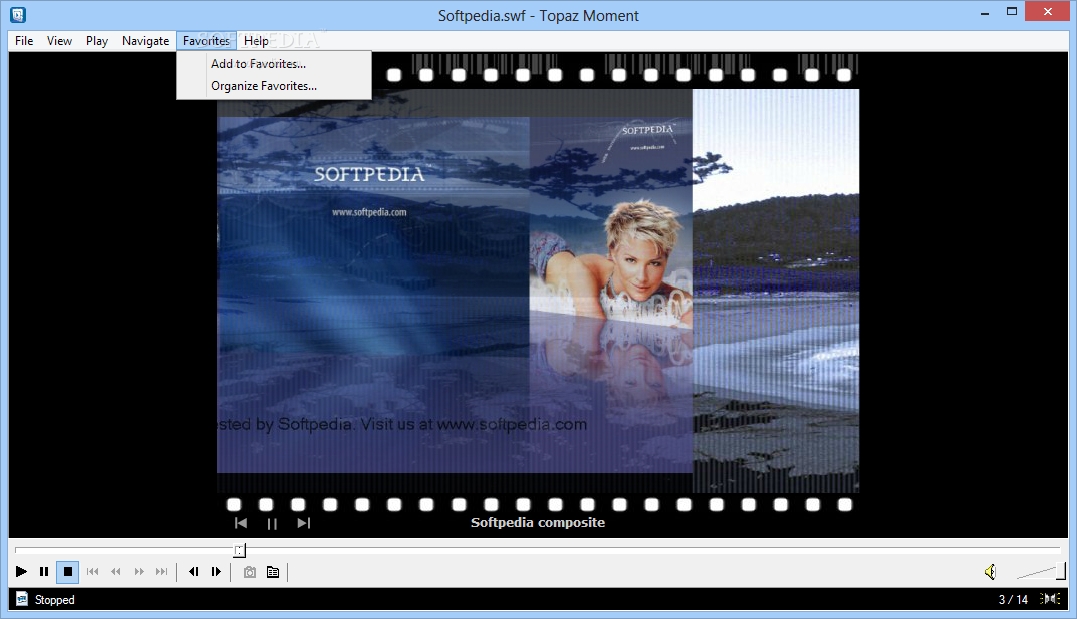Click the next button inside the filmstrip video
The height and width of the screenshot is (619, 1077).
[304, 523]
